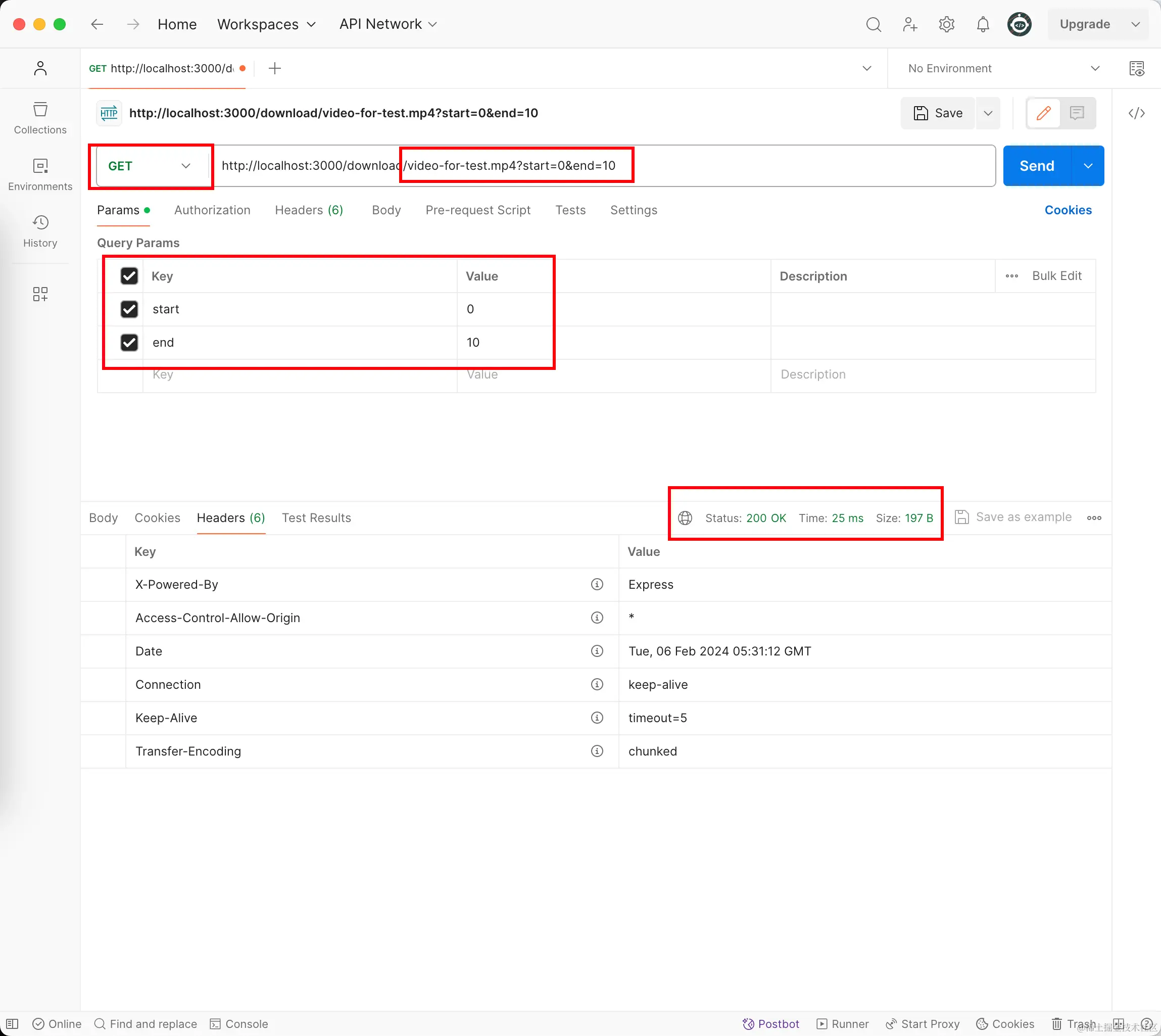Open the request Body tab
Screen dimensions: 1161x1036
tap(386, 210)
